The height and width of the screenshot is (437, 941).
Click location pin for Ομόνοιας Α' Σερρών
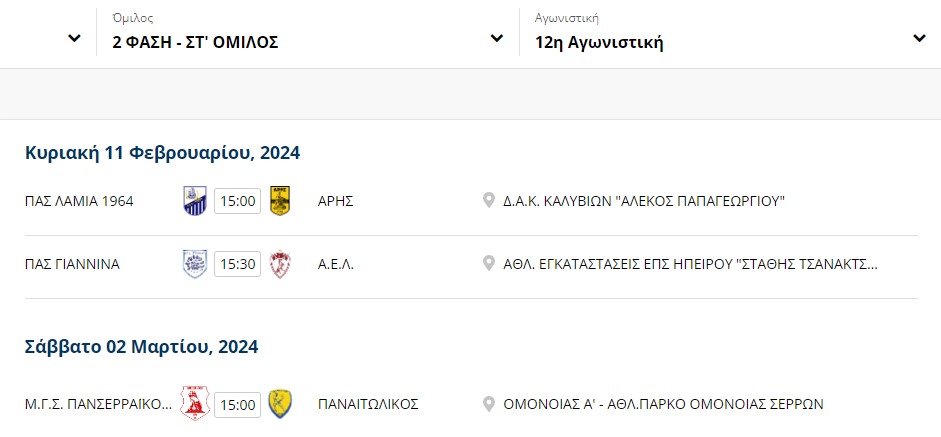coord(489,404)
